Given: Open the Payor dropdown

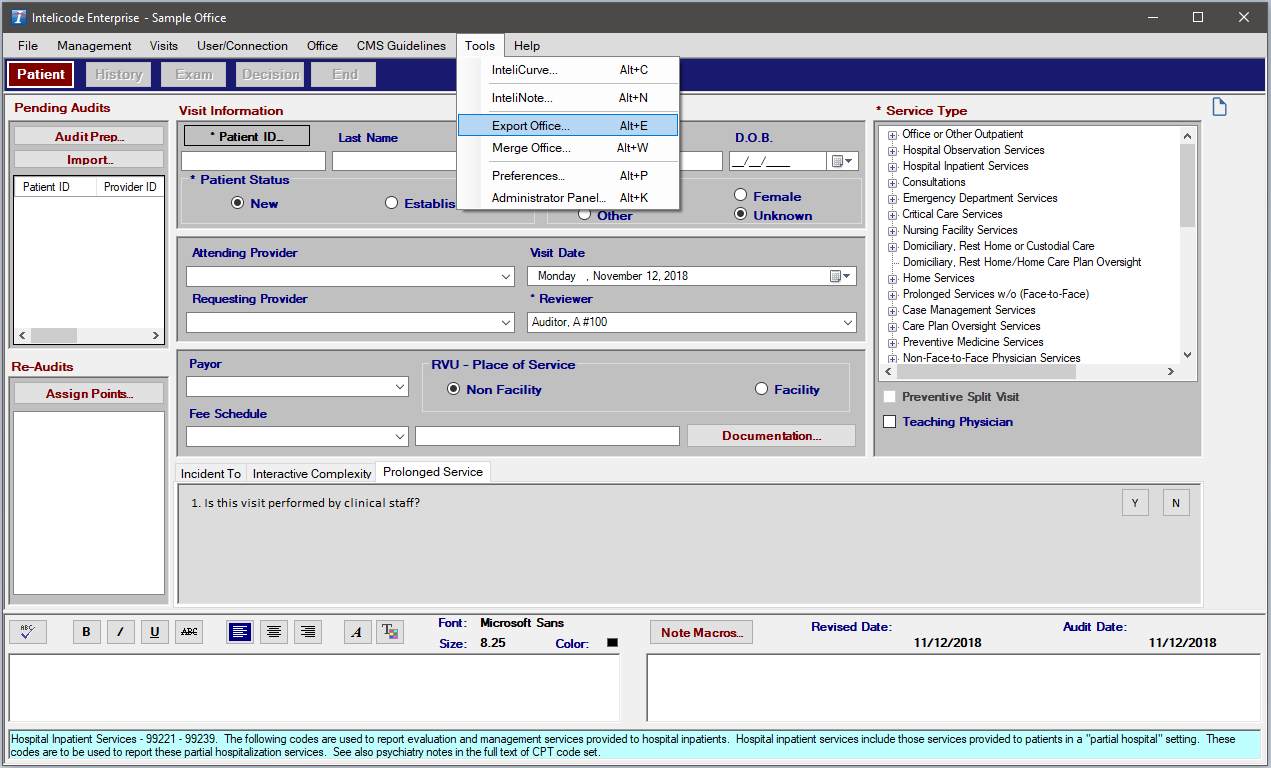Looking at the screenshot, I should pyautogui.click(x=400, y=387).
